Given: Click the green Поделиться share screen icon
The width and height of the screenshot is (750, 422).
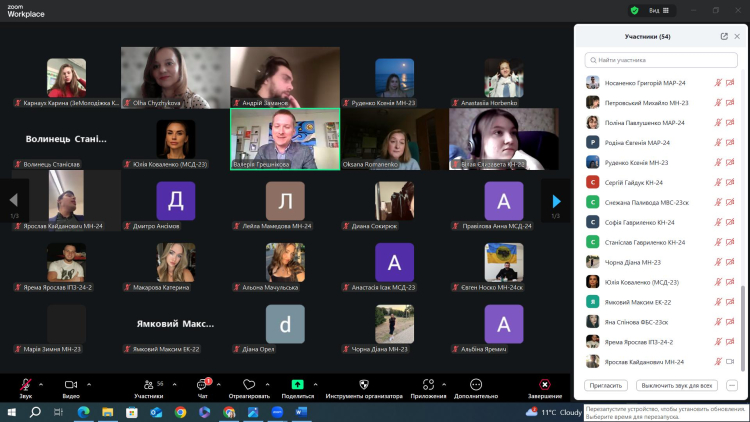Looking at the screenshot, I should tap(297, 384).
